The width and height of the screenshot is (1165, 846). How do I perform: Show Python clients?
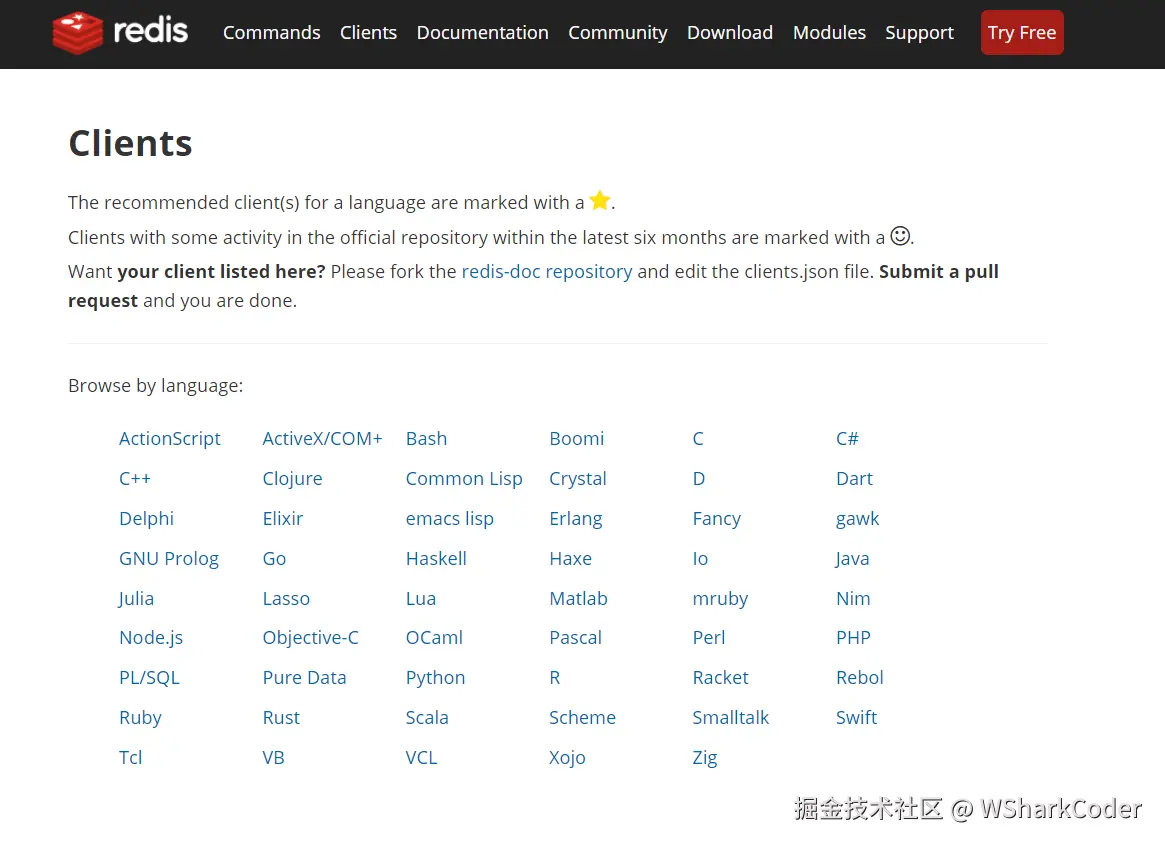[x=435, y=678]
